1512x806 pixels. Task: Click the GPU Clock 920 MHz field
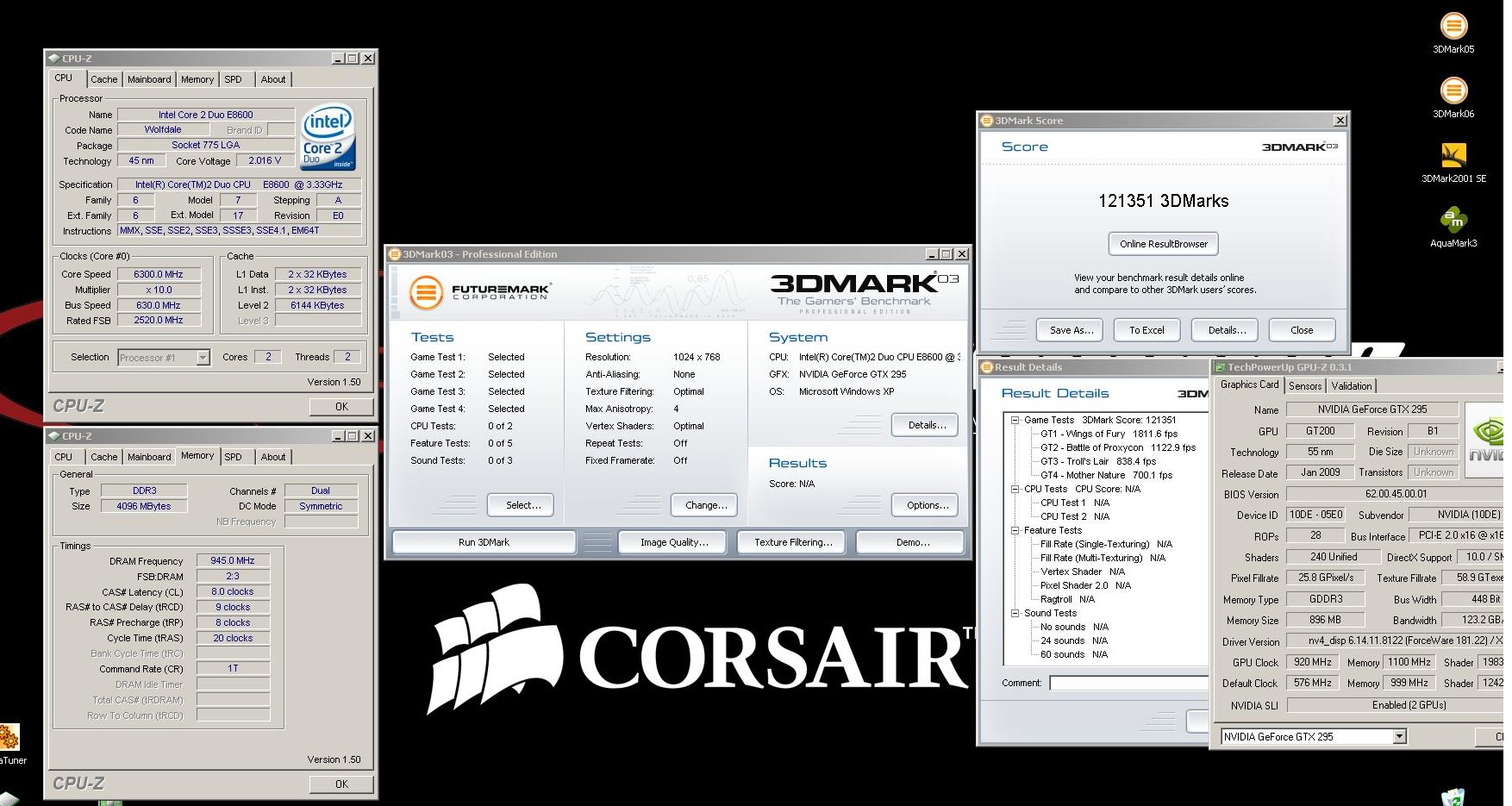(1312, 662)
